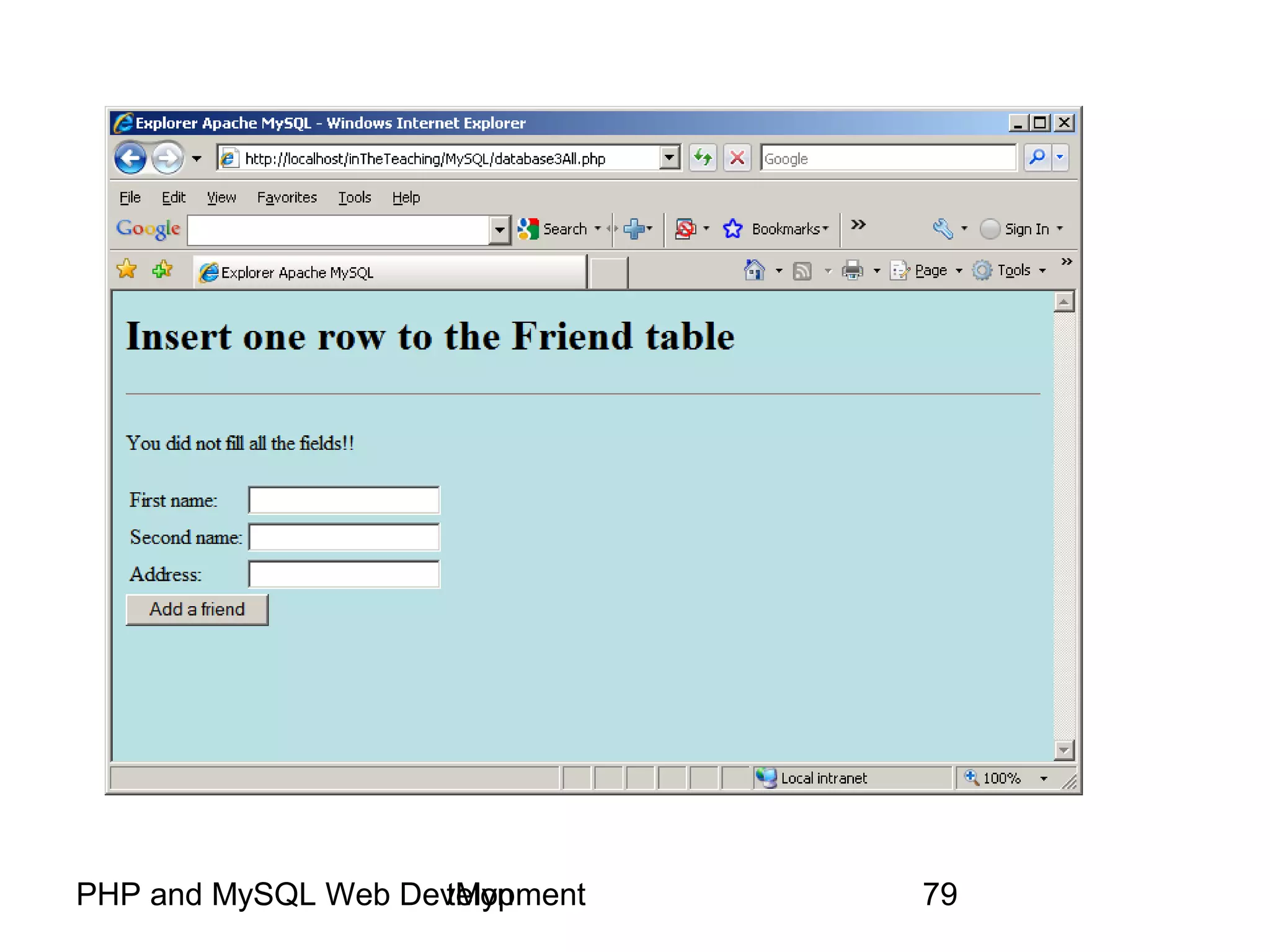Click the blue Bookmarks star icon
This screenshot has height=952, width=1270.
pos(732,229)
